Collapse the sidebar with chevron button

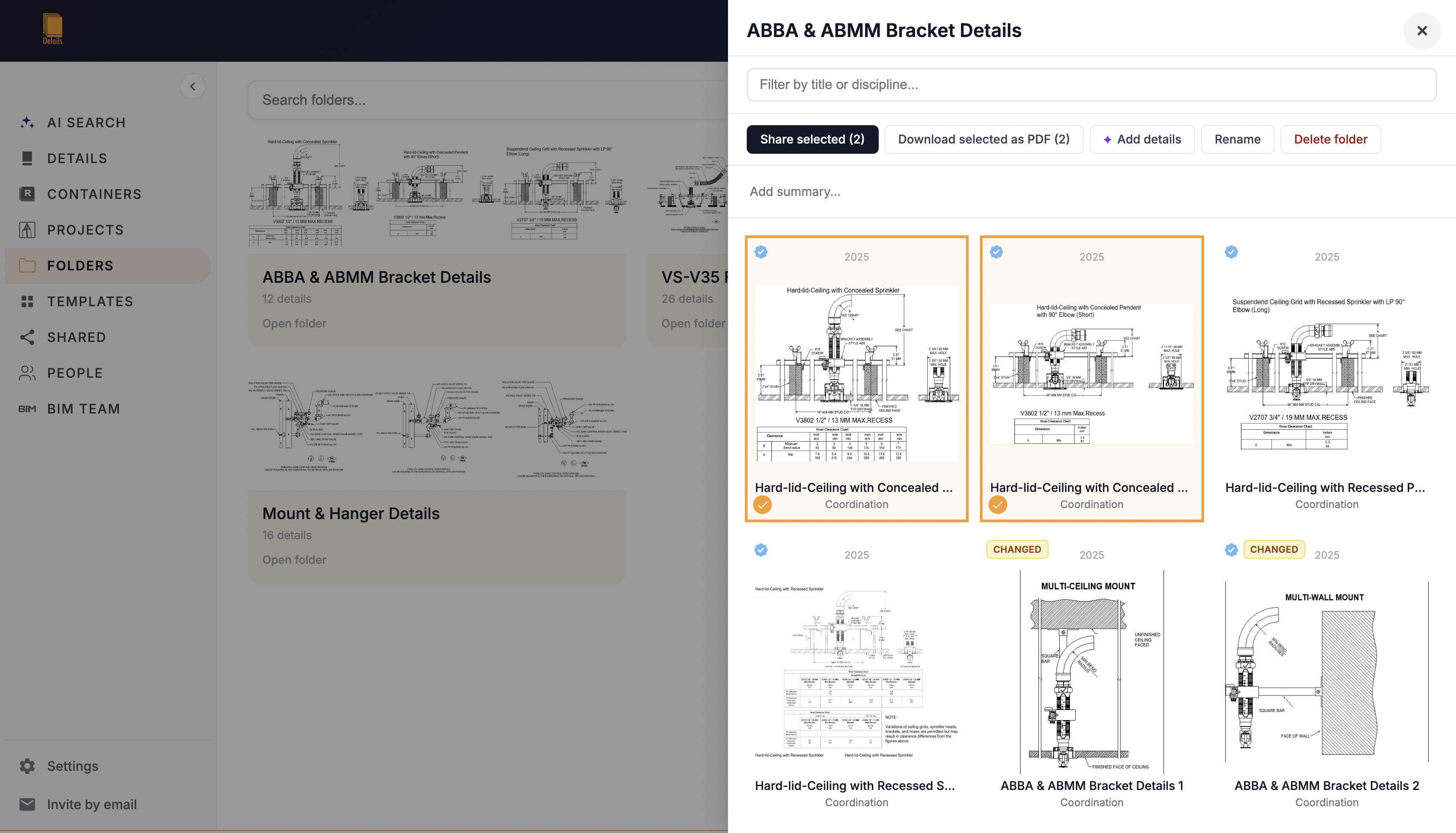click(193, 86)
